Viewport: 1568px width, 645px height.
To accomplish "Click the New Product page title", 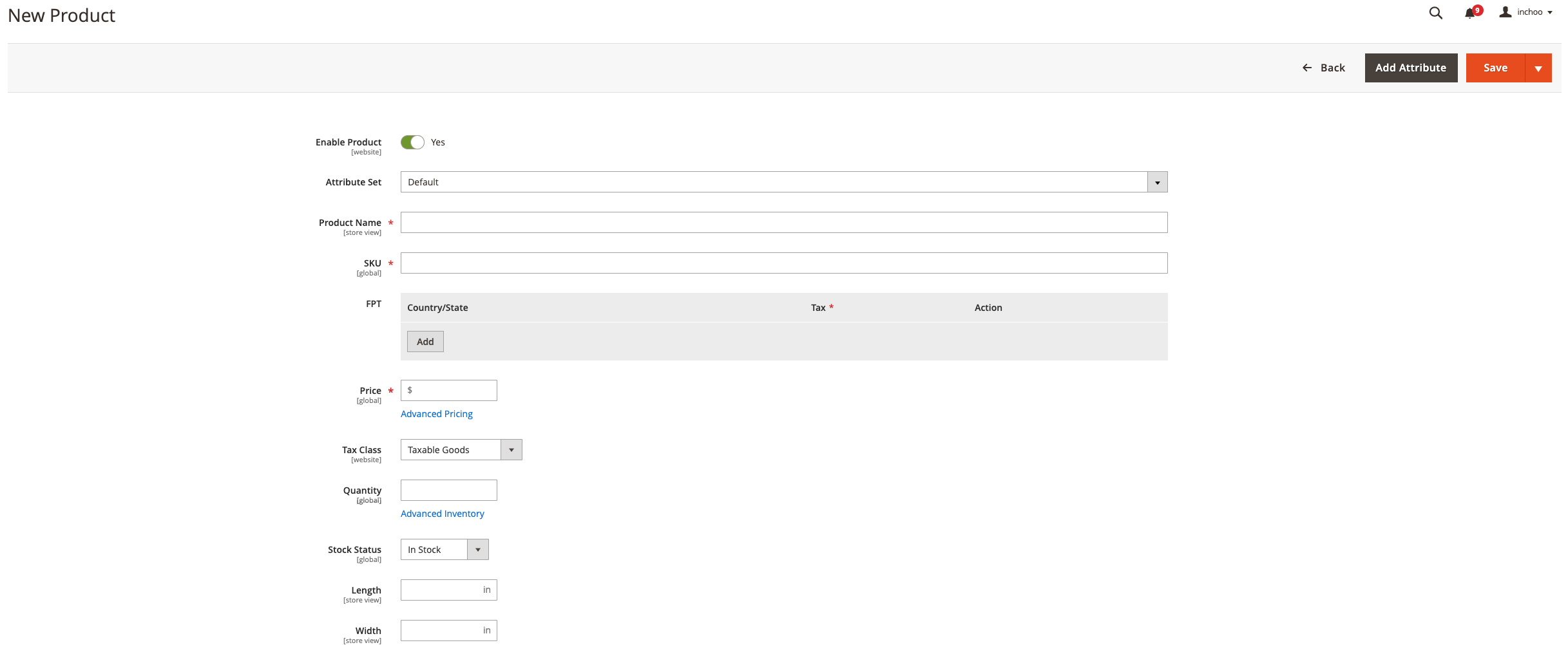I will pos(62,15).
